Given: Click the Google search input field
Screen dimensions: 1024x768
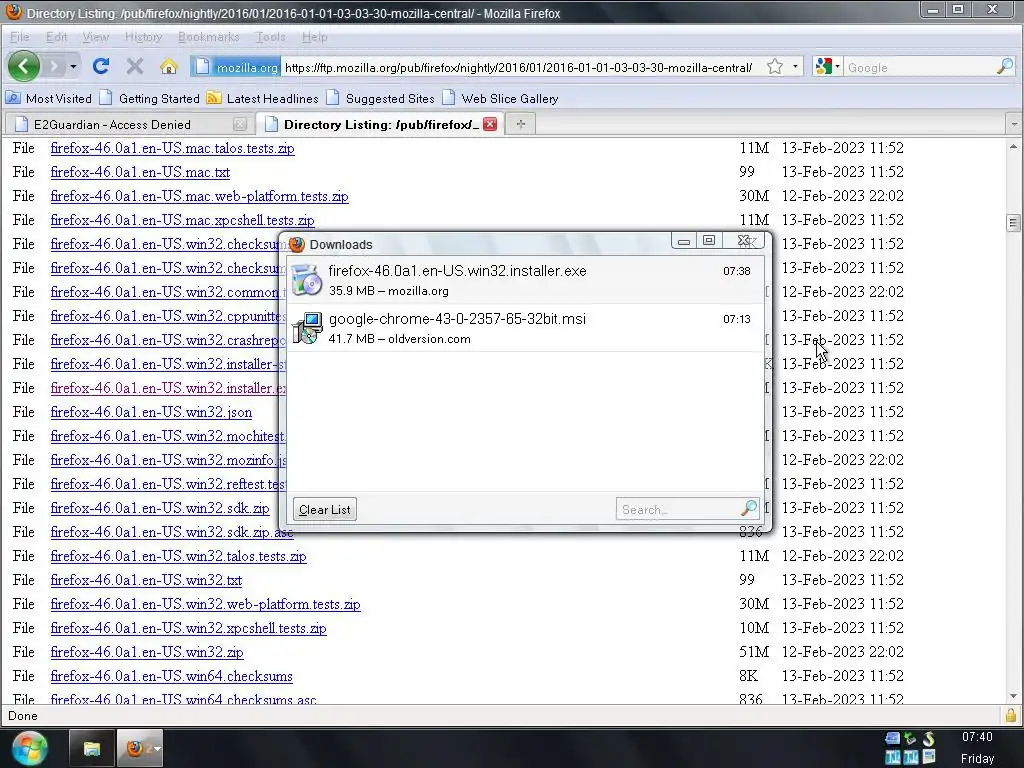Looking at the screenshot, I should coord(919,67).
